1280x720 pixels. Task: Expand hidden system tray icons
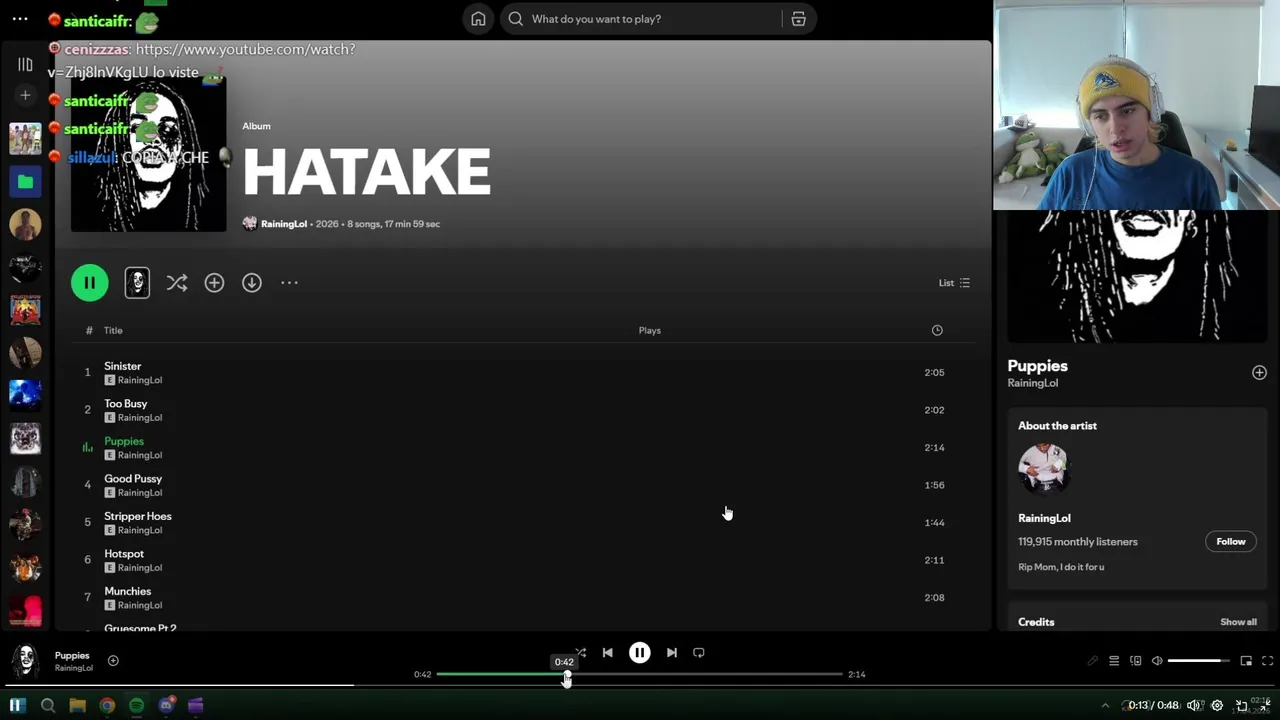click(1105, 706)
